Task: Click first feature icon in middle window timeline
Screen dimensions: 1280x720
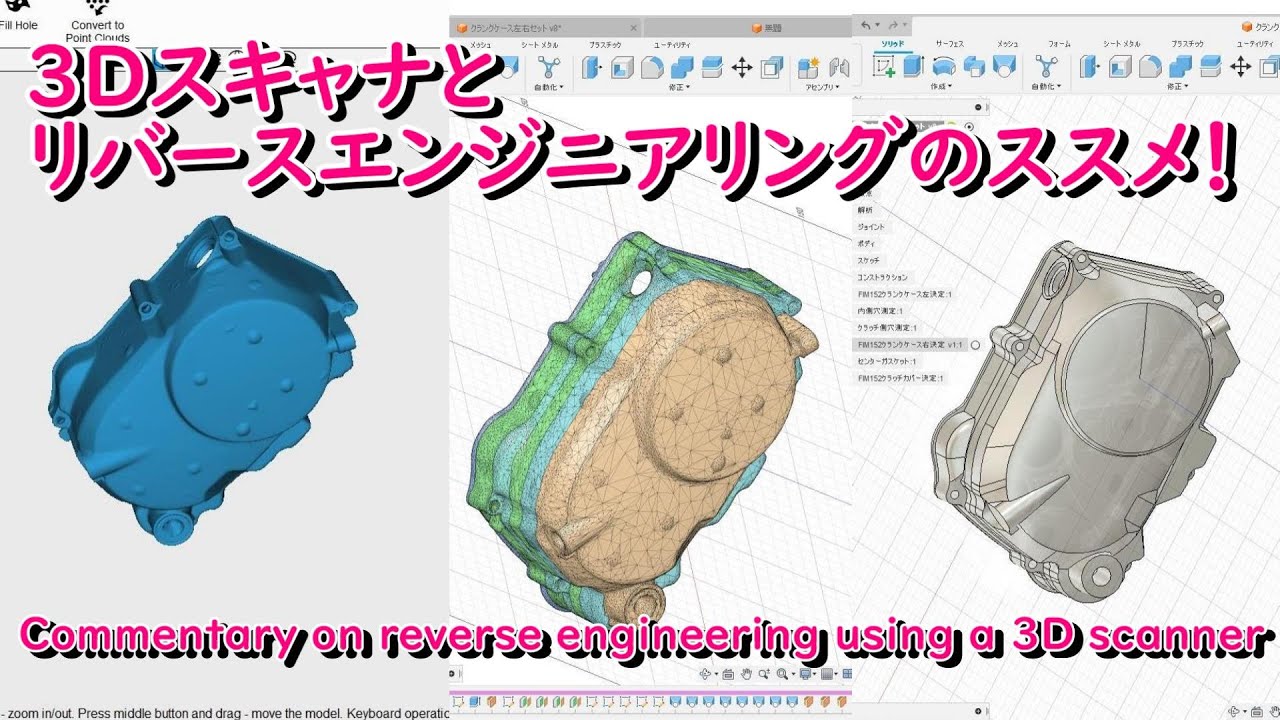Action: [460, 701]
